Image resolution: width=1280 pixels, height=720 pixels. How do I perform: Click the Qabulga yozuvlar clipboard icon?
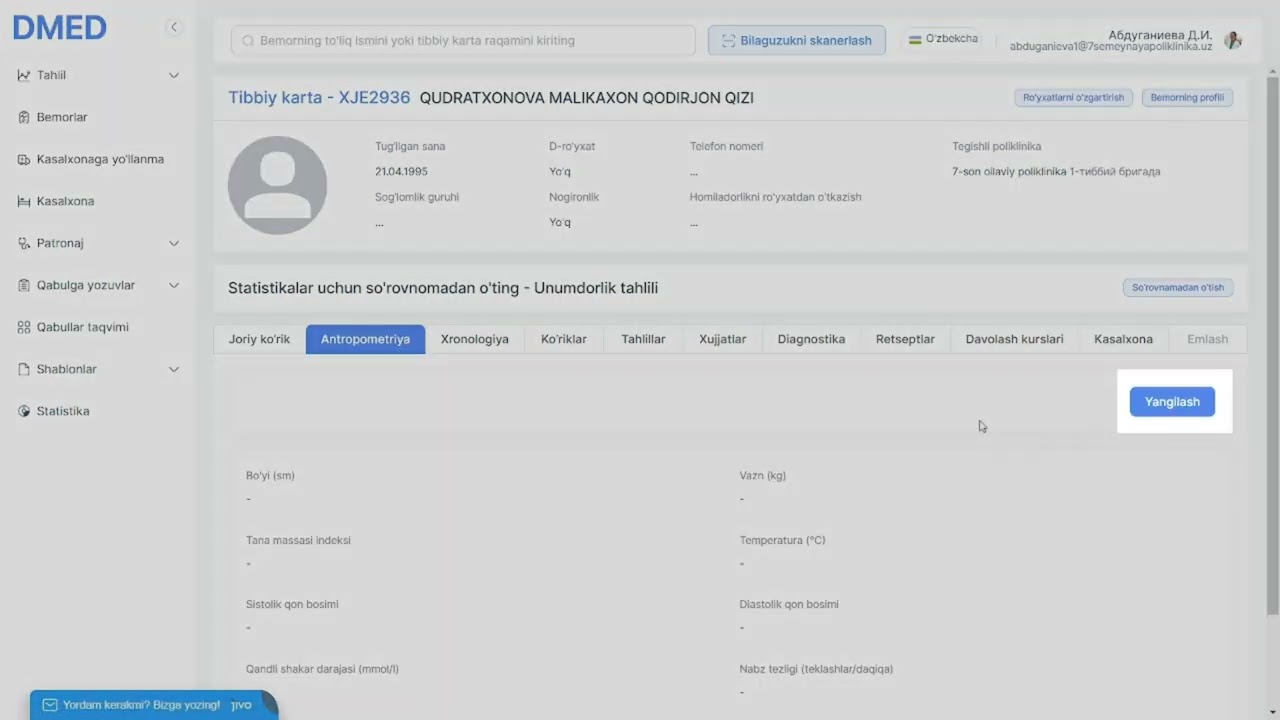pos(23,285)
